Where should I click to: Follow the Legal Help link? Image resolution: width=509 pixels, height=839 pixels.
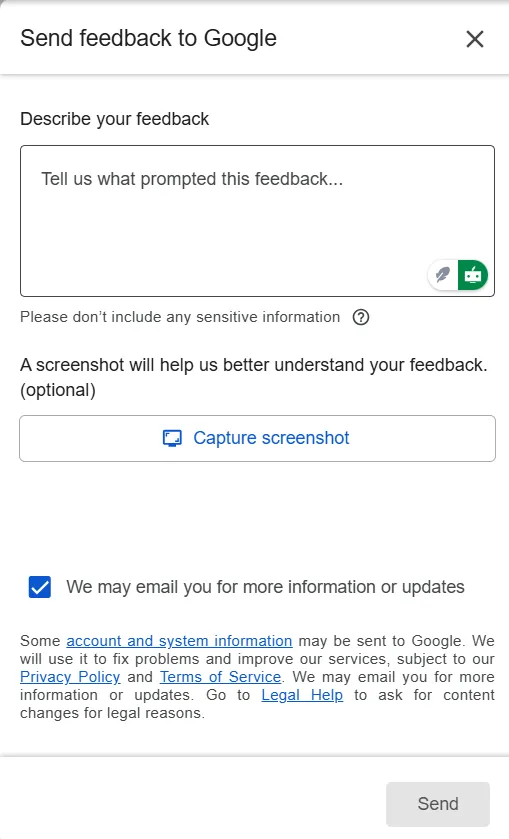tap(302, 695)
